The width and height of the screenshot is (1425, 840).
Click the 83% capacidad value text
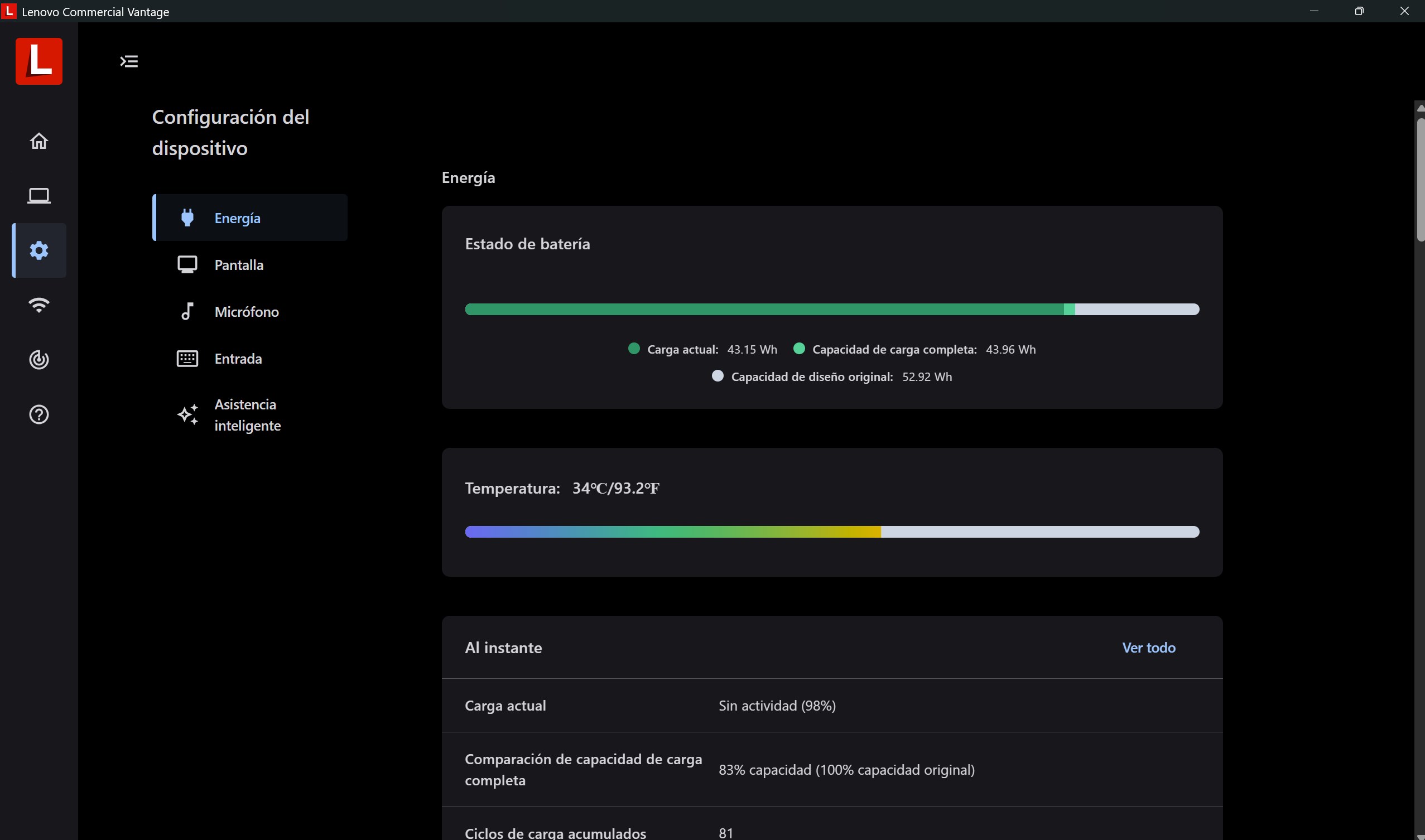coord(846,770)
